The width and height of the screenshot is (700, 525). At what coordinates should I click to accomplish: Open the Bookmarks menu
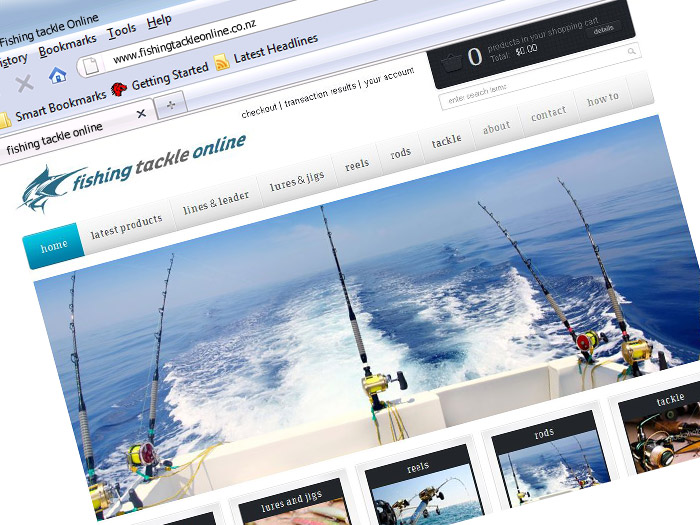pyautogui.click(x=66, y=46)
